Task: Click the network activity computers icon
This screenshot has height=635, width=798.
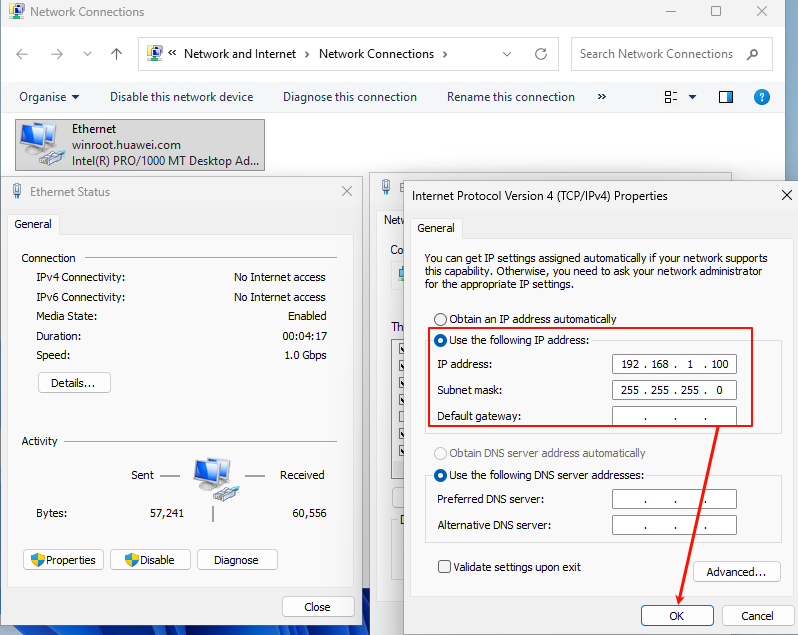Action: 216,478
